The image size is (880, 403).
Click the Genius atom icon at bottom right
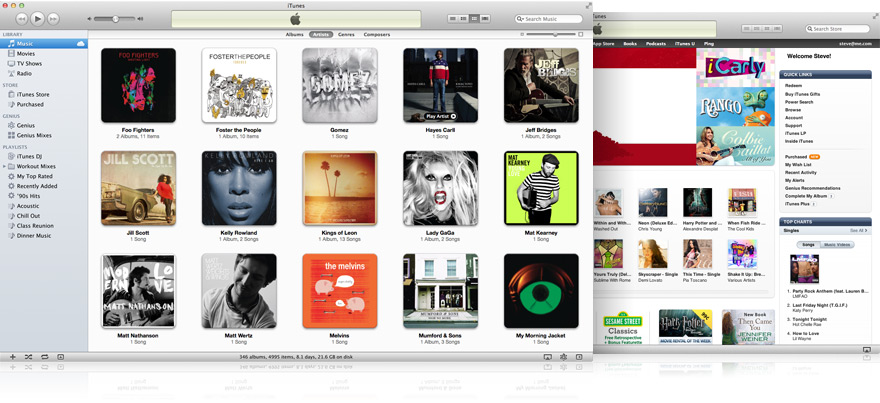pos(564,356)
